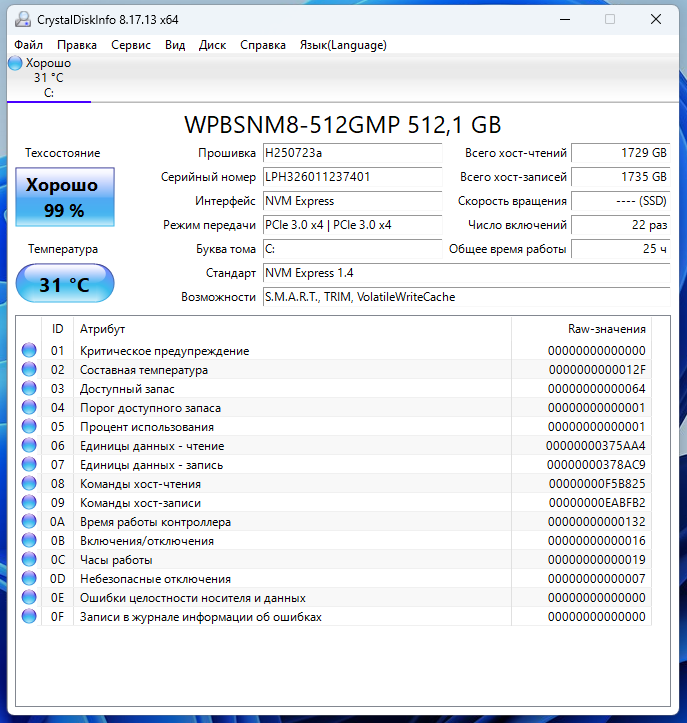Select row Процент использования

[x=334, y=427]
